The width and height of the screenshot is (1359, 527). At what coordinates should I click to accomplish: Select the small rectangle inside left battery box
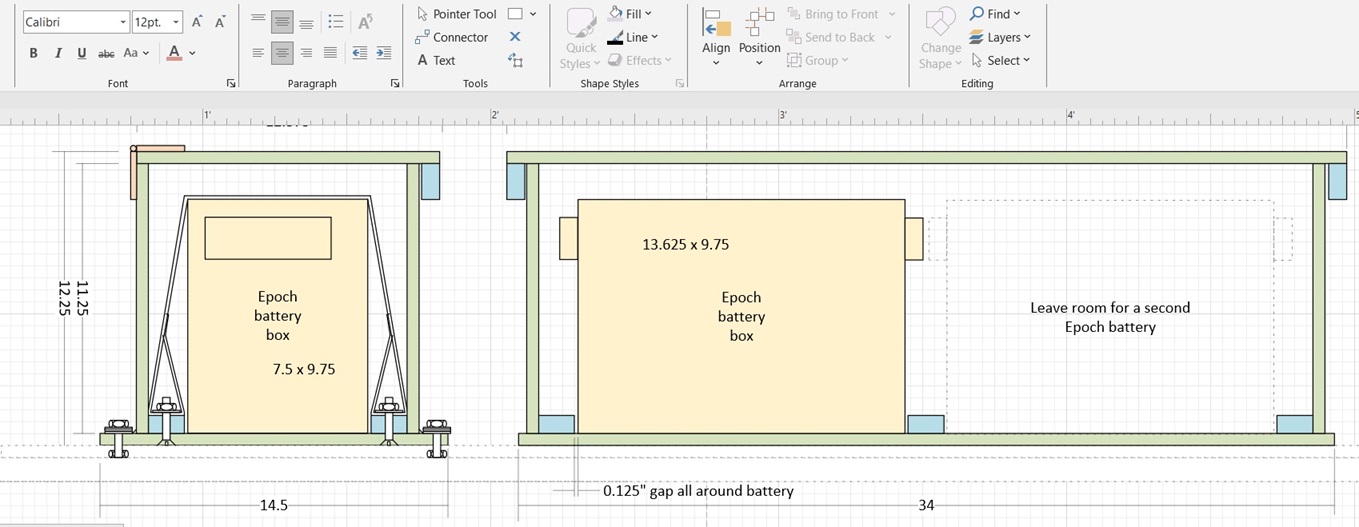click(x=268, y=238)
